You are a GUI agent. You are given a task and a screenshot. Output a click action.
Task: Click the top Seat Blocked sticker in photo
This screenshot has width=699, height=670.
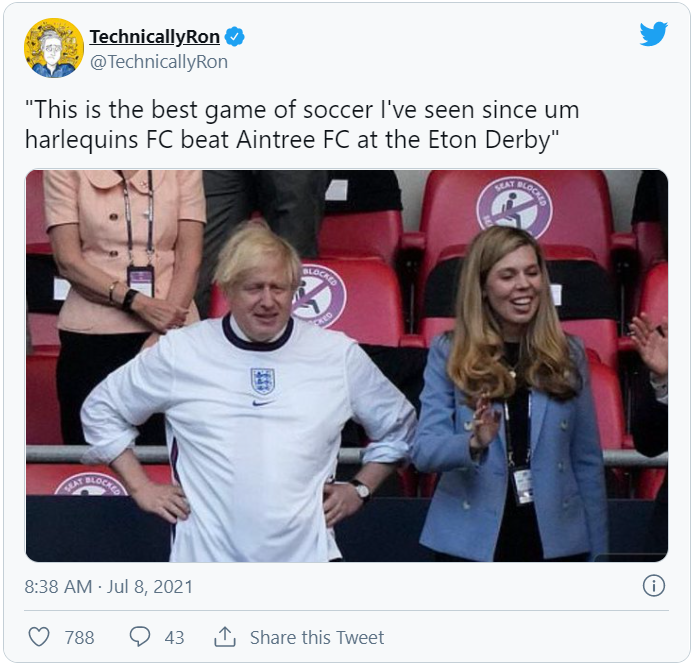point(514,206)
